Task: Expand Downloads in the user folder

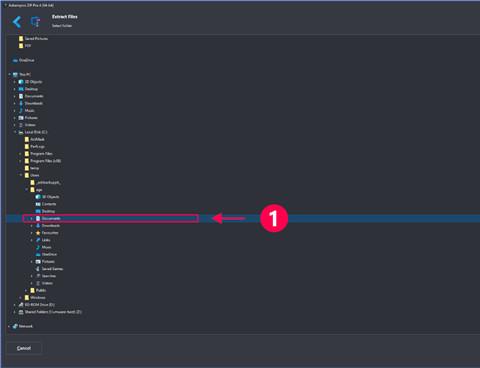Action: [32, 226]
